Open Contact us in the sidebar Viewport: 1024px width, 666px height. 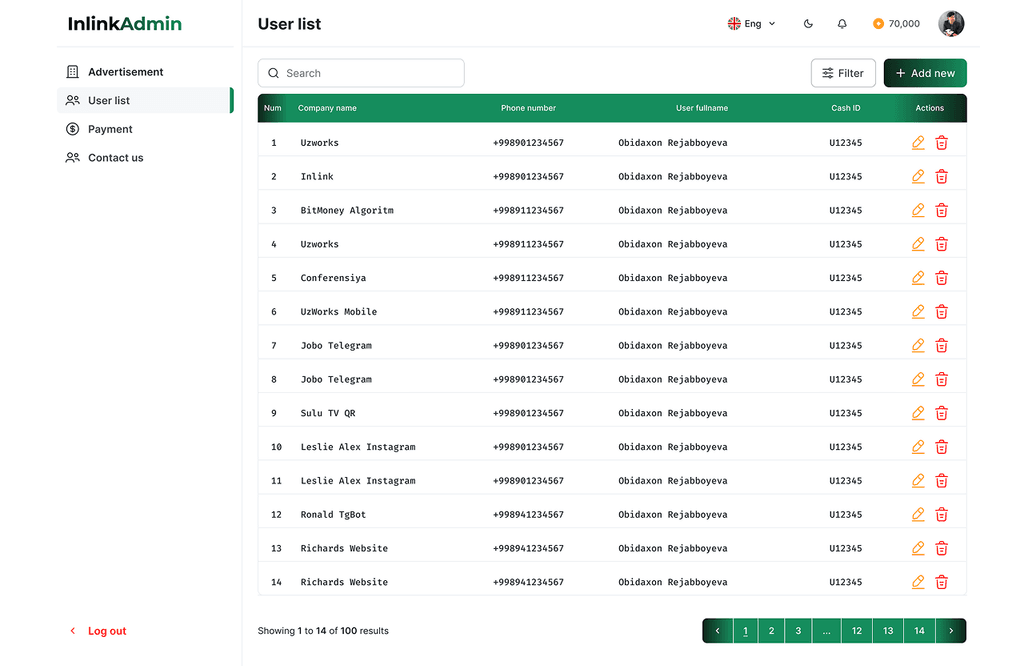[115, 158]
